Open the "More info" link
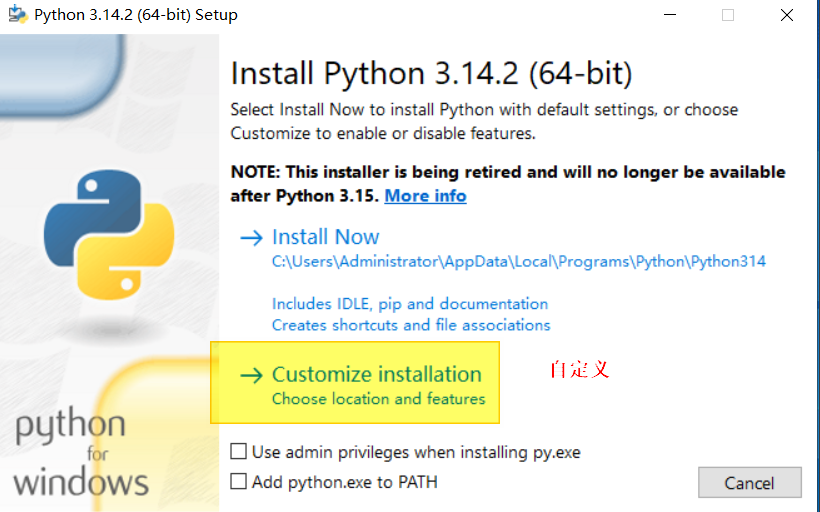The height and width of the screenshot is (512, 820). coord(425,196)
